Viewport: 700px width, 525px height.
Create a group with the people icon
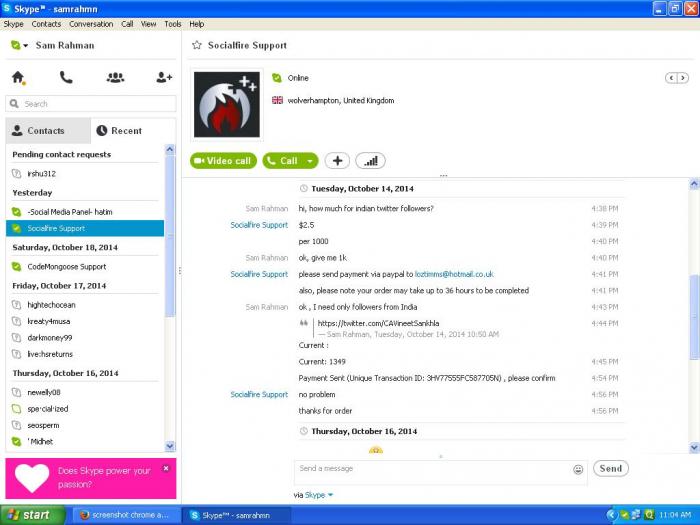pyautogui.click(x=115, y=78)
